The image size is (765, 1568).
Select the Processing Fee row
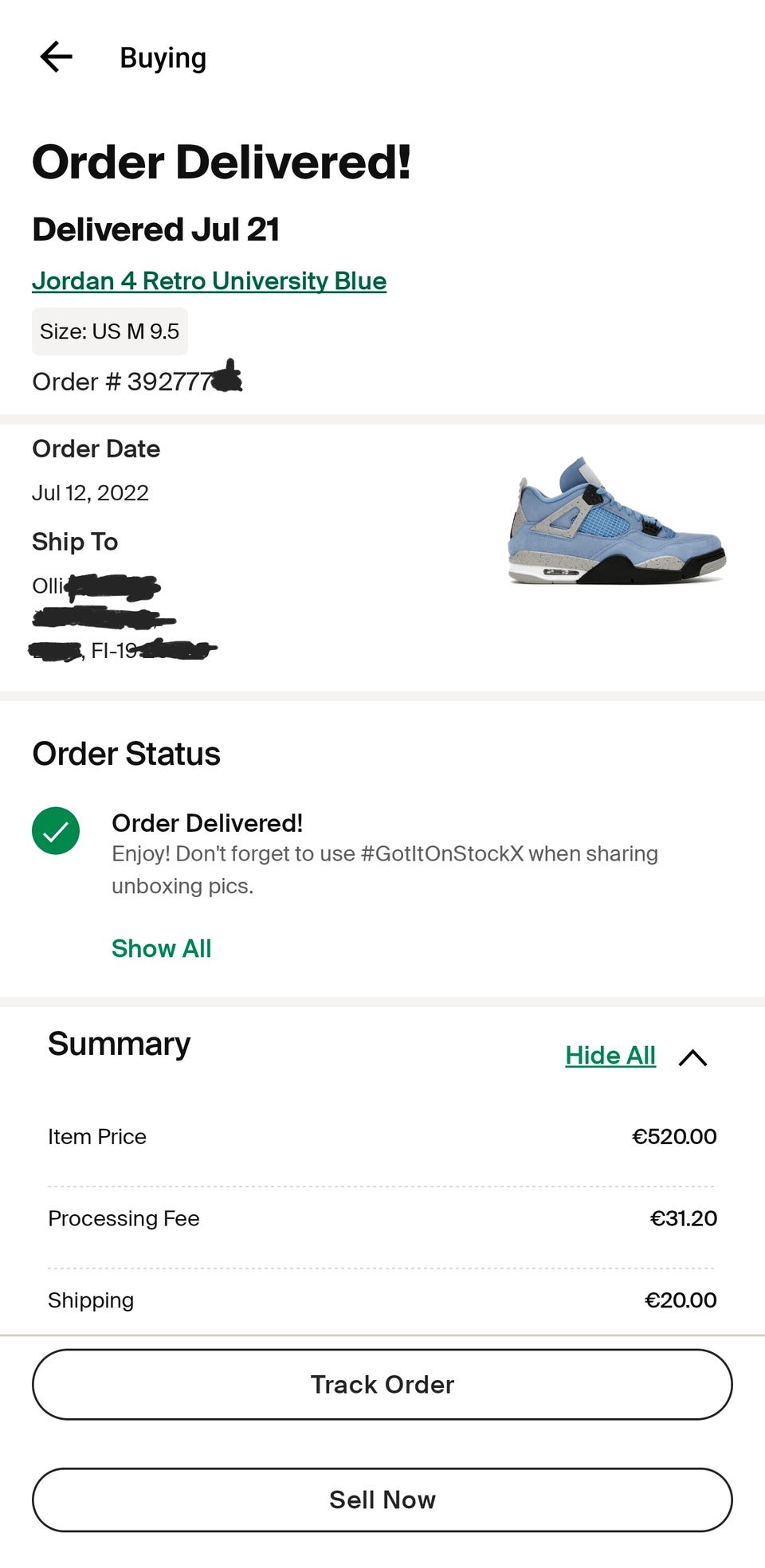point(382,1218)
